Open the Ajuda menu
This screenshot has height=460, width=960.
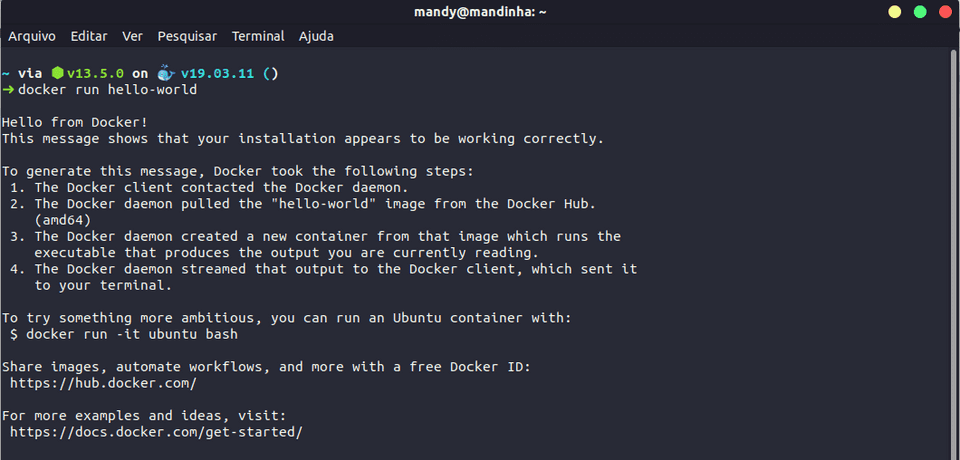coord(316,36)
